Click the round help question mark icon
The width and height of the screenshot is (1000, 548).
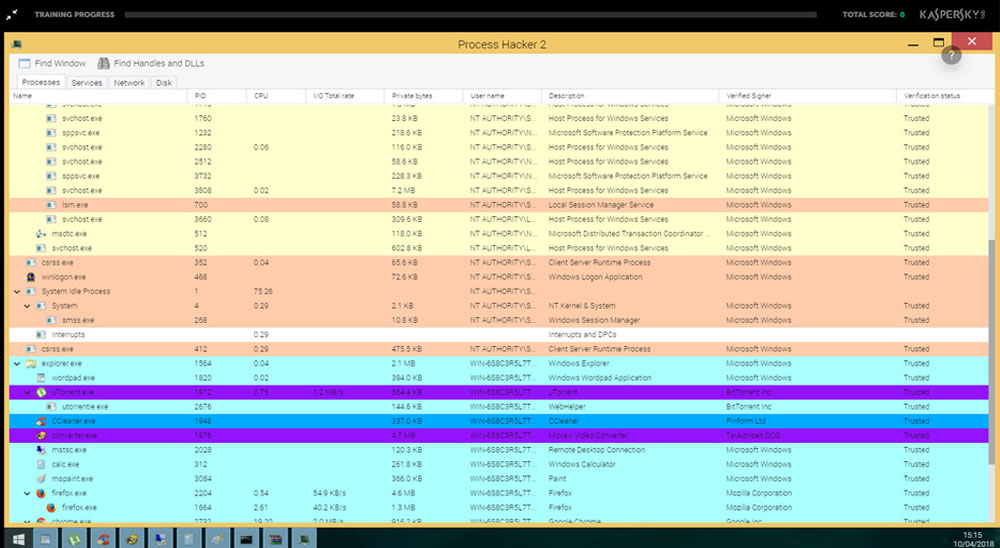click(x=950, y=56)
